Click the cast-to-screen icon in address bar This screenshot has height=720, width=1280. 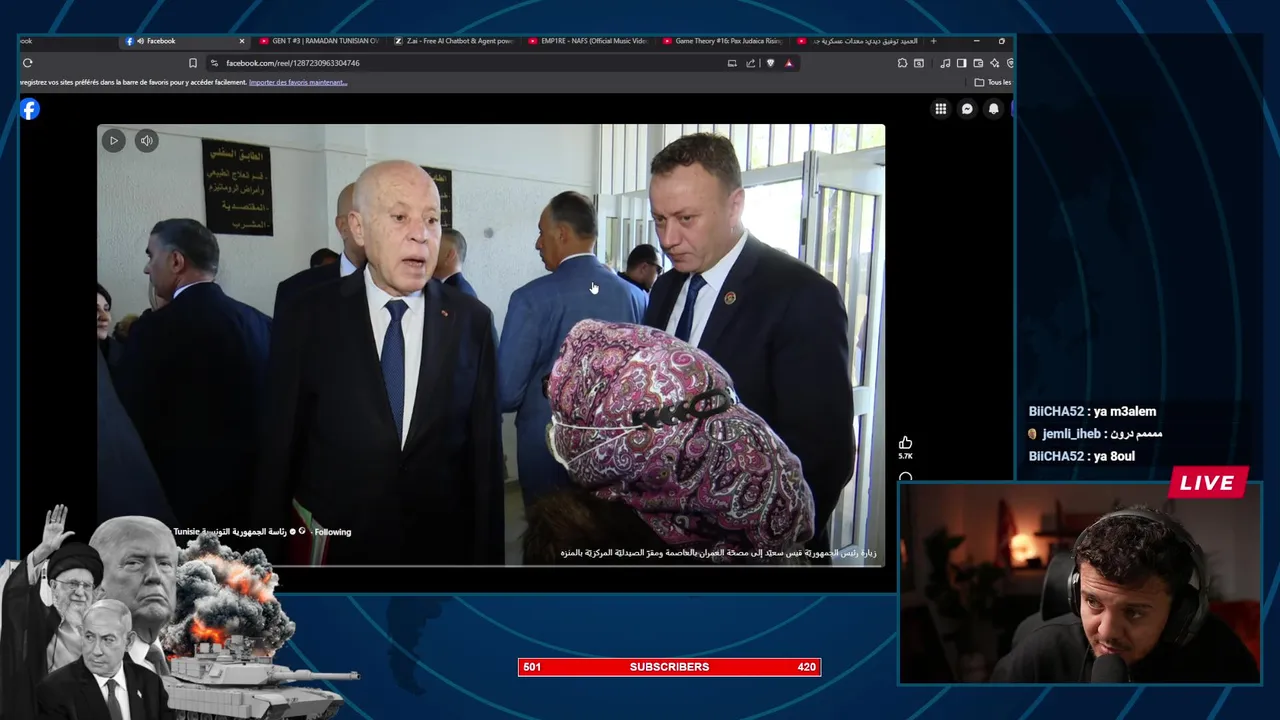pyautogui.click(x=732, y=63)
